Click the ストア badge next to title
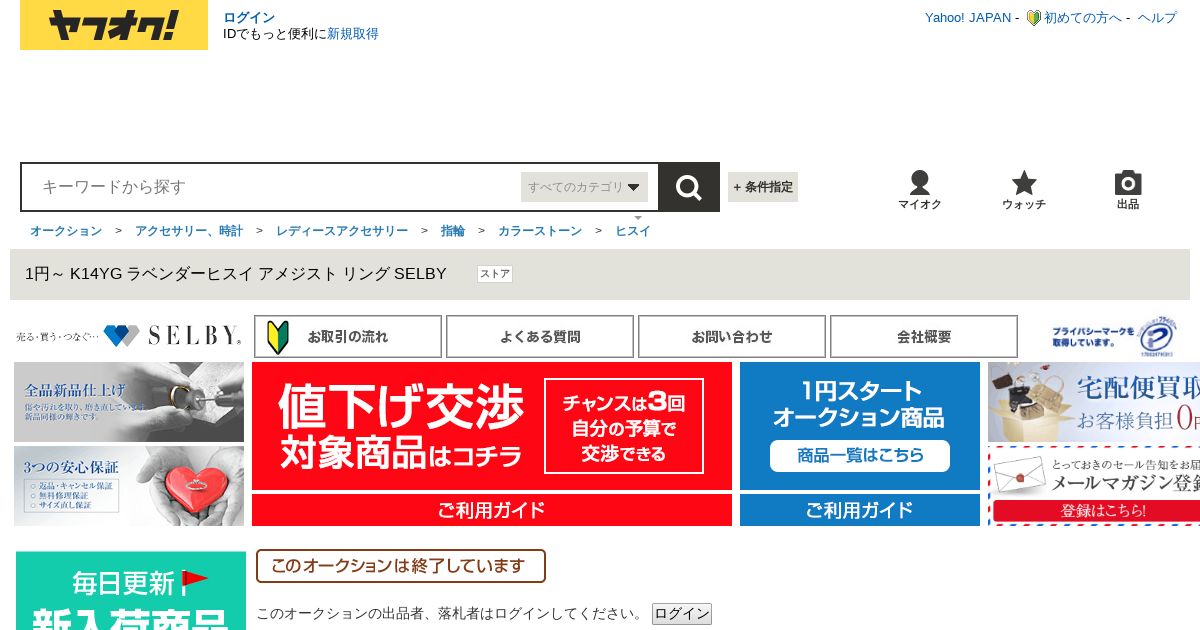Screen dimensions: 1200x630 click(x=495, y=274)
